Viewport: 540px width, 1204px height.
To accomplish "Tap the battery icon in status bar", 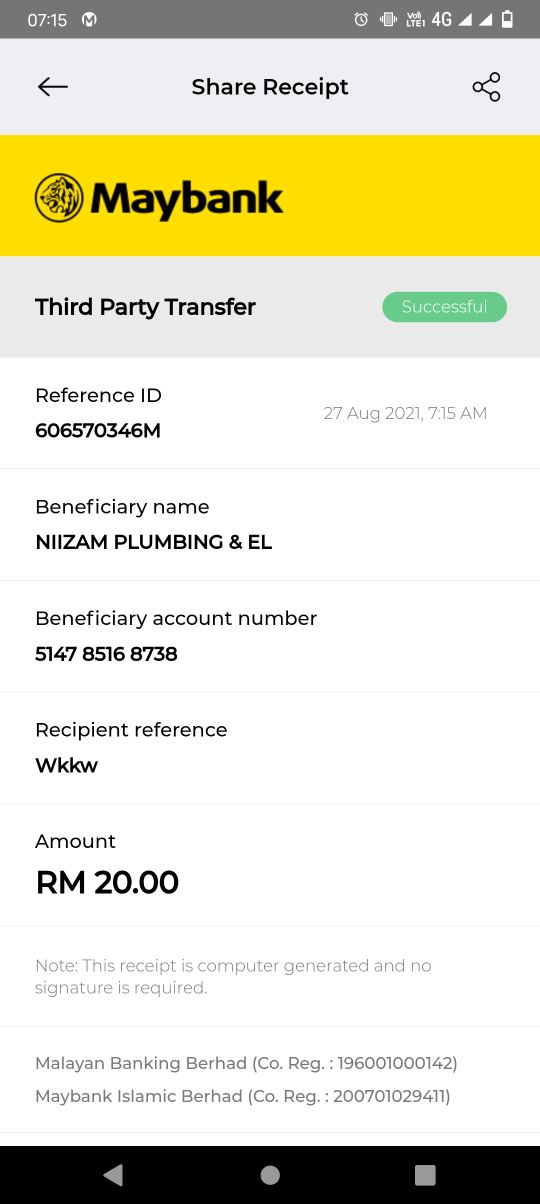I will tap(508, 19).
